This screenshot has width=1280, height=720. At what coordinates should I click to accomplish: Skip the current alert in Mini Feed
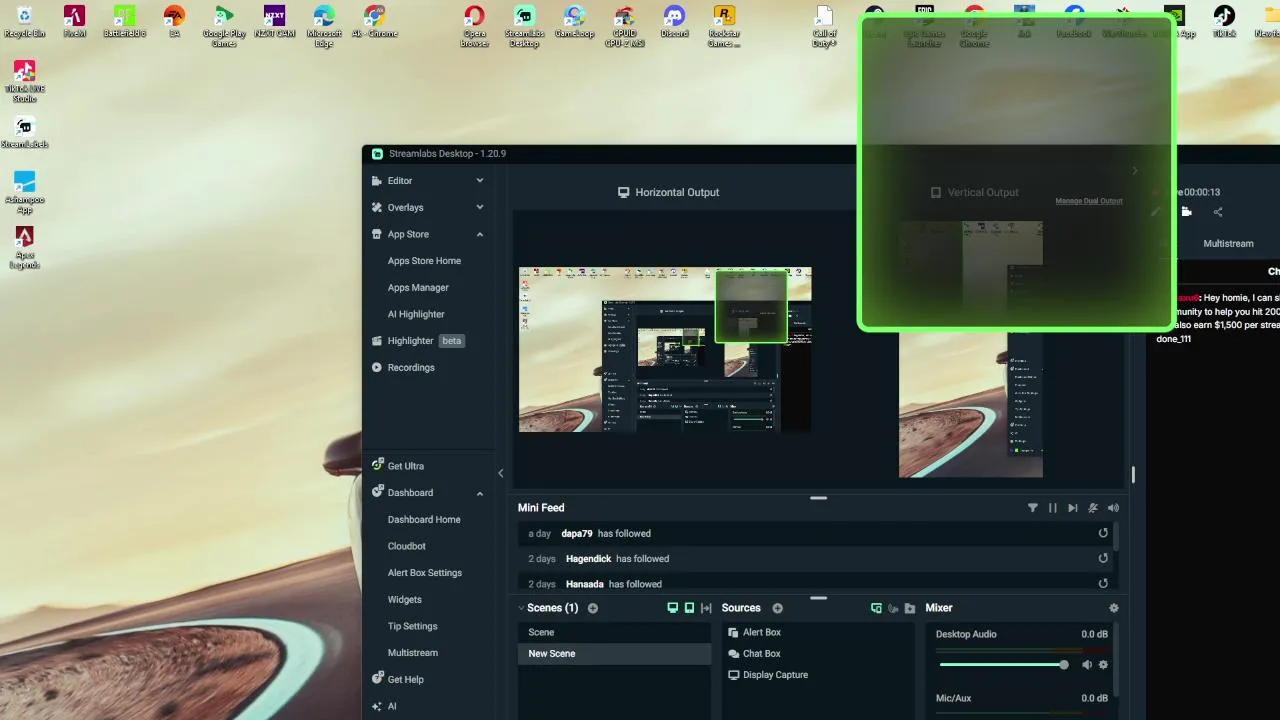pos(1073,508)
